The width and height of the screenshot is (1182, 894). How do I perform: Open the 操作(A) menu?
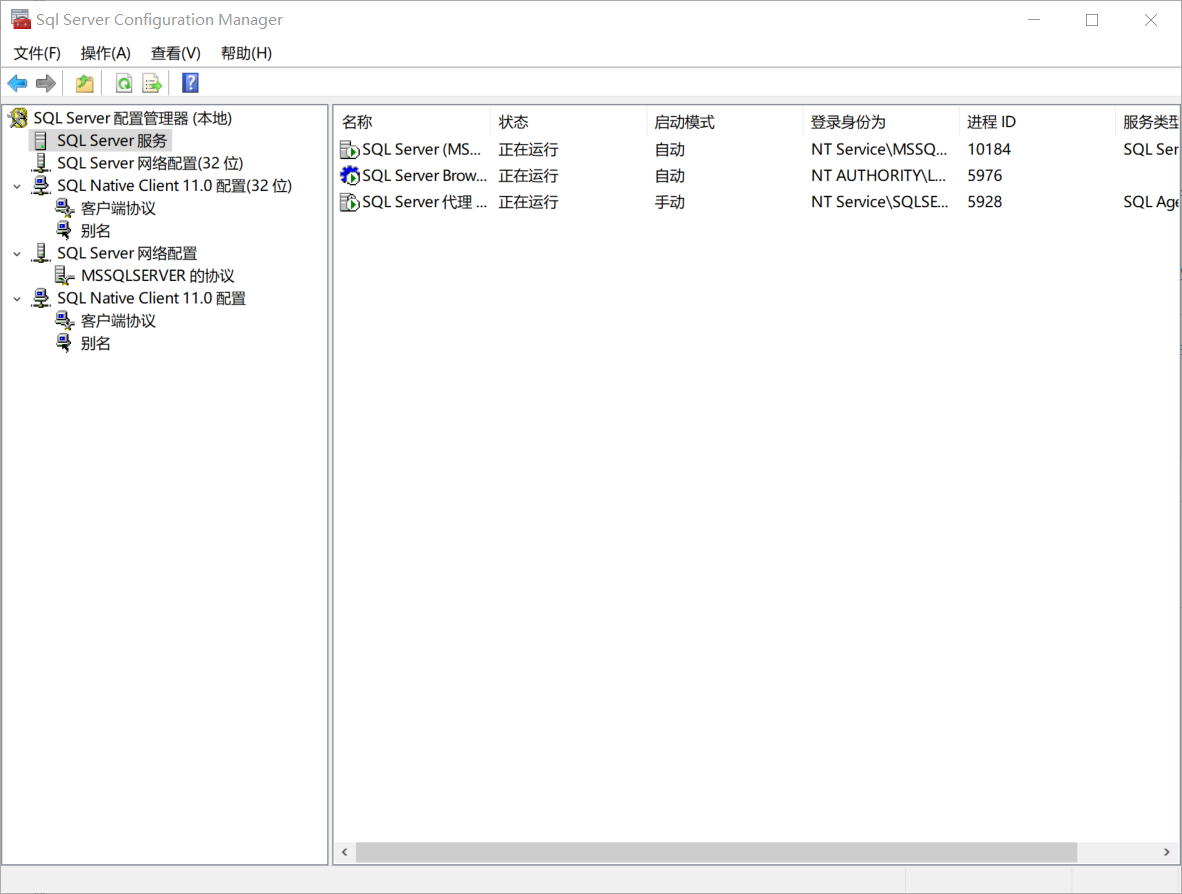click(x=106, y=53)
